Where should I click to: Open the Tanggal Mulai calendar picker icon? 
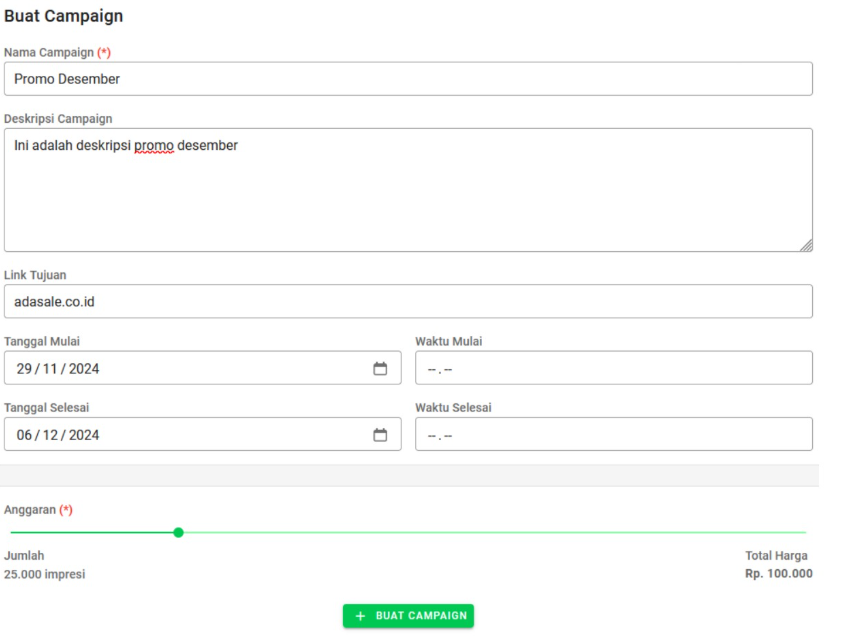click(x=380, y=368)
